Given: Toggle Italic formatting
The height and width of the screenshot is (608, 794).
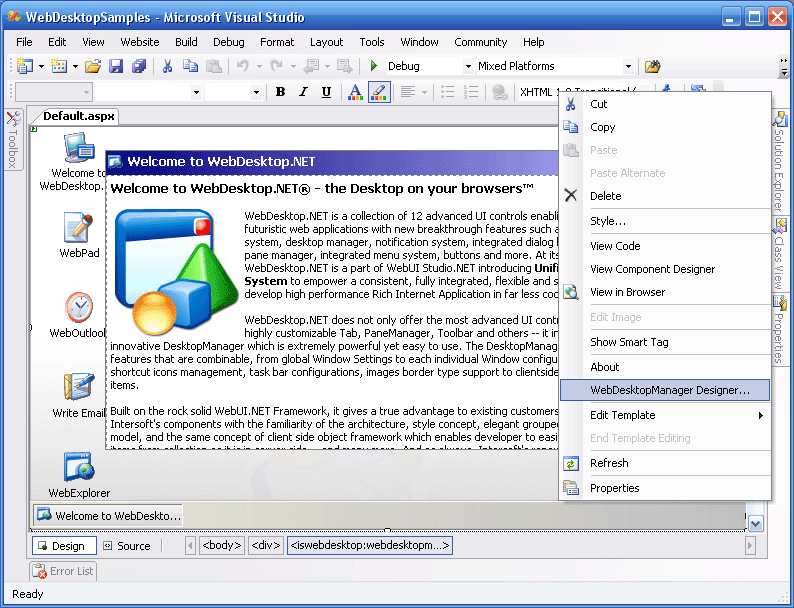Looking at the screenshot, I should coord(303,92).
